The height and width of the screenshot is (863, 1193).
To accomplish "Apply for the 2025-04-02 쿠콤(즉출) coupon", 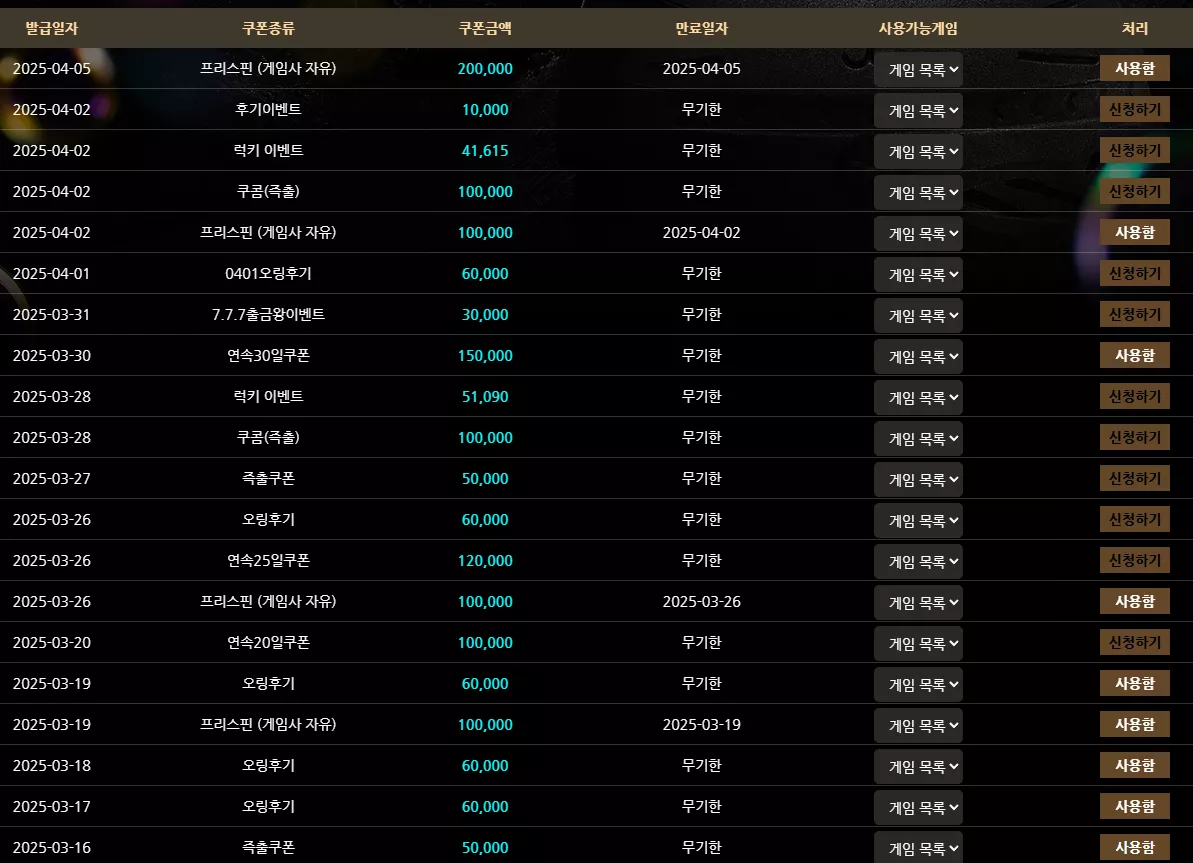I will click(x=1134, y=192).
